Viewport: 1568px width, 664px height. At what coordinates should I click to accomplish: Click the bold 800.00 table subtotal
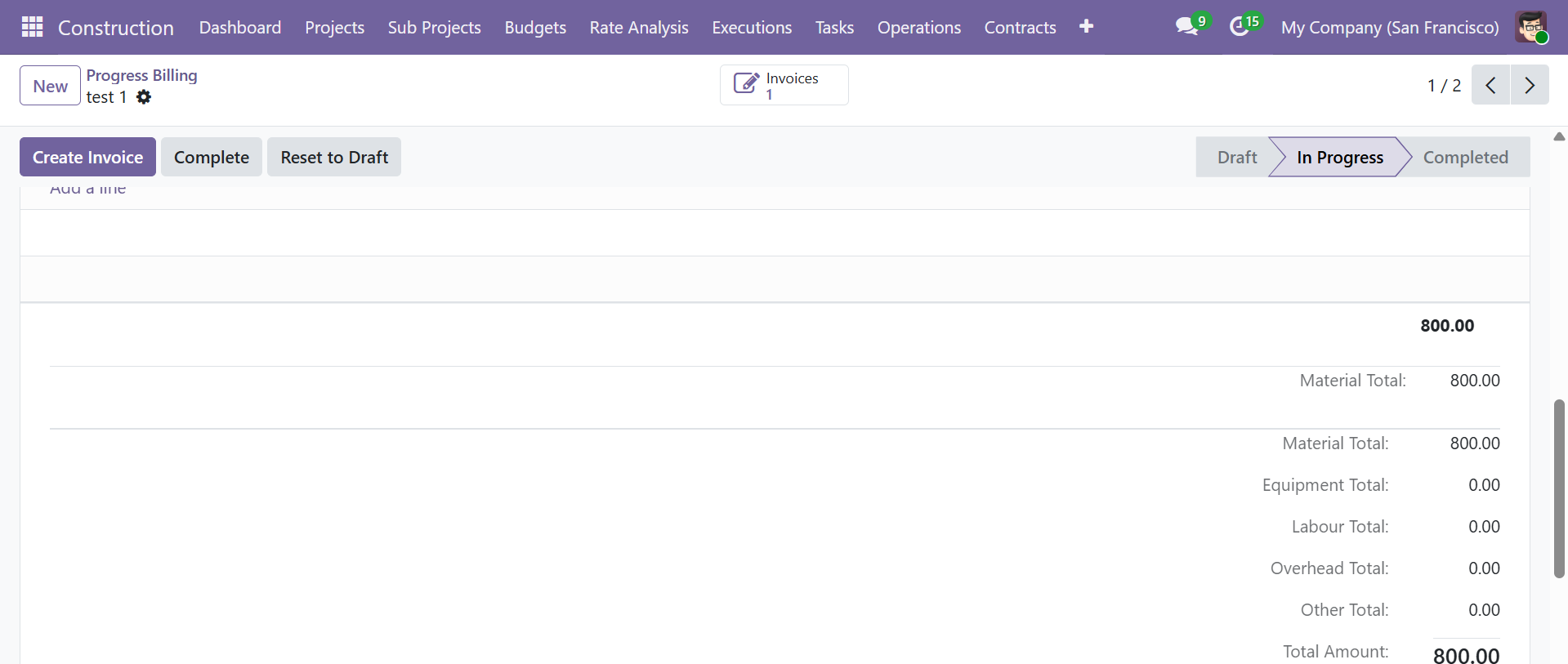click(1447, 326)
